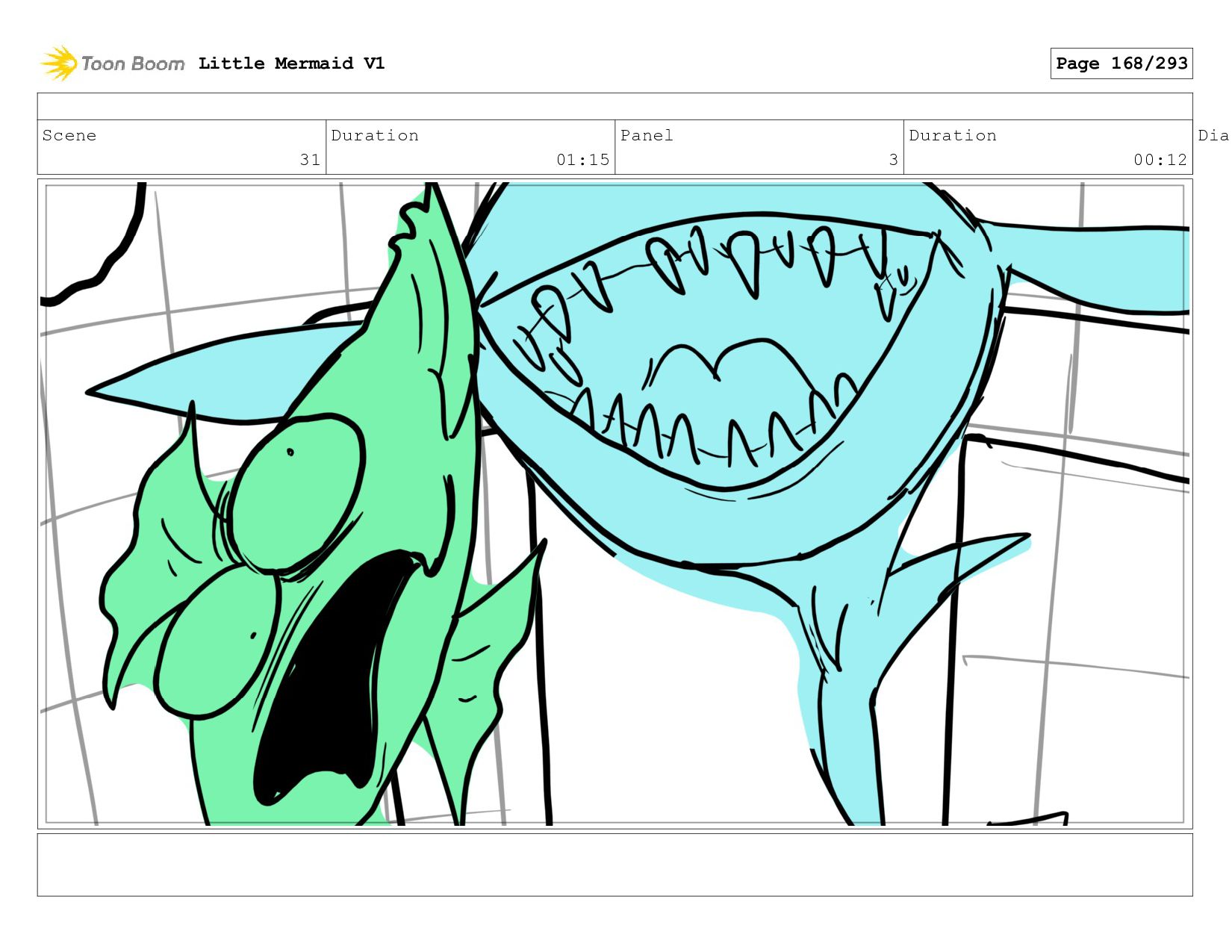Select the 'Toon Boom' wordmark text
The height and width of the screenshot is (952, 1232).
(133, 64)
